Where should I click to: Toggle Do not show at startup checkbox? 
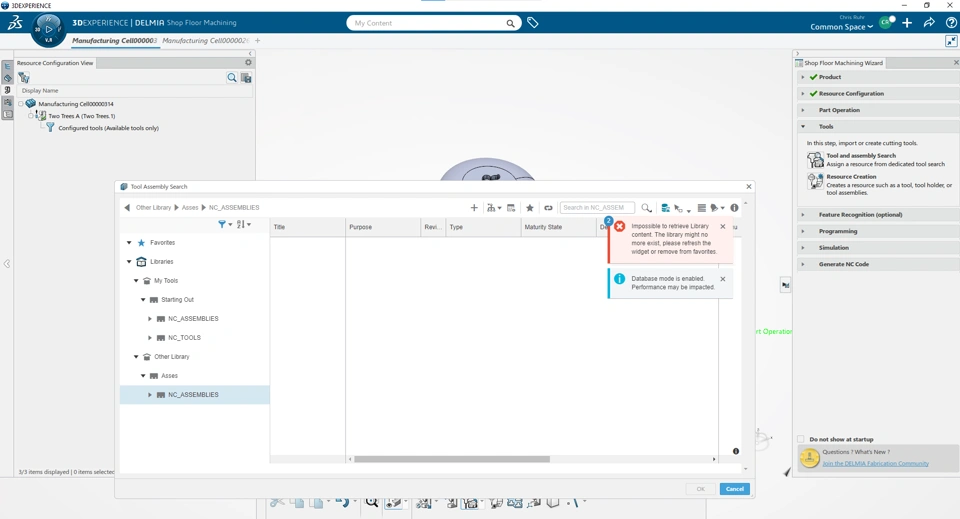801,439
